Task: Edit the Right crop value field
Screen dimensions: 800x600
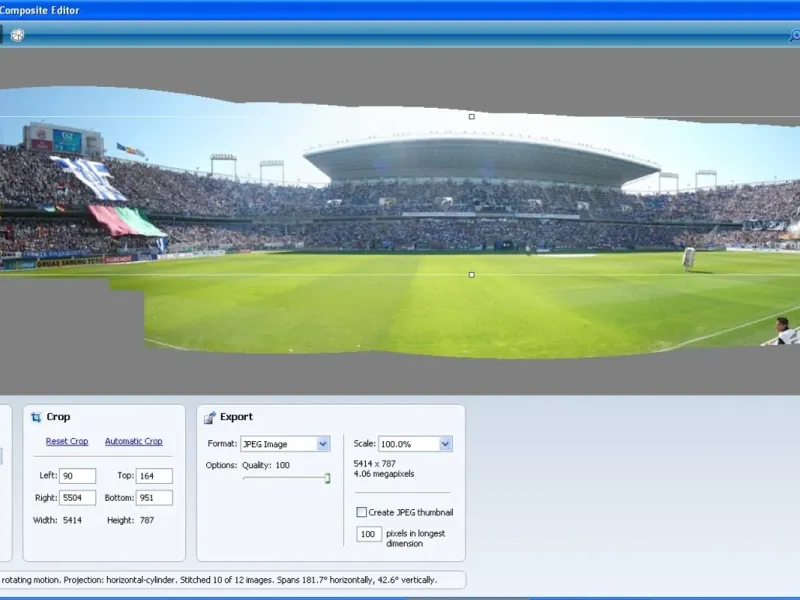Action: click(x=78, y=497)
